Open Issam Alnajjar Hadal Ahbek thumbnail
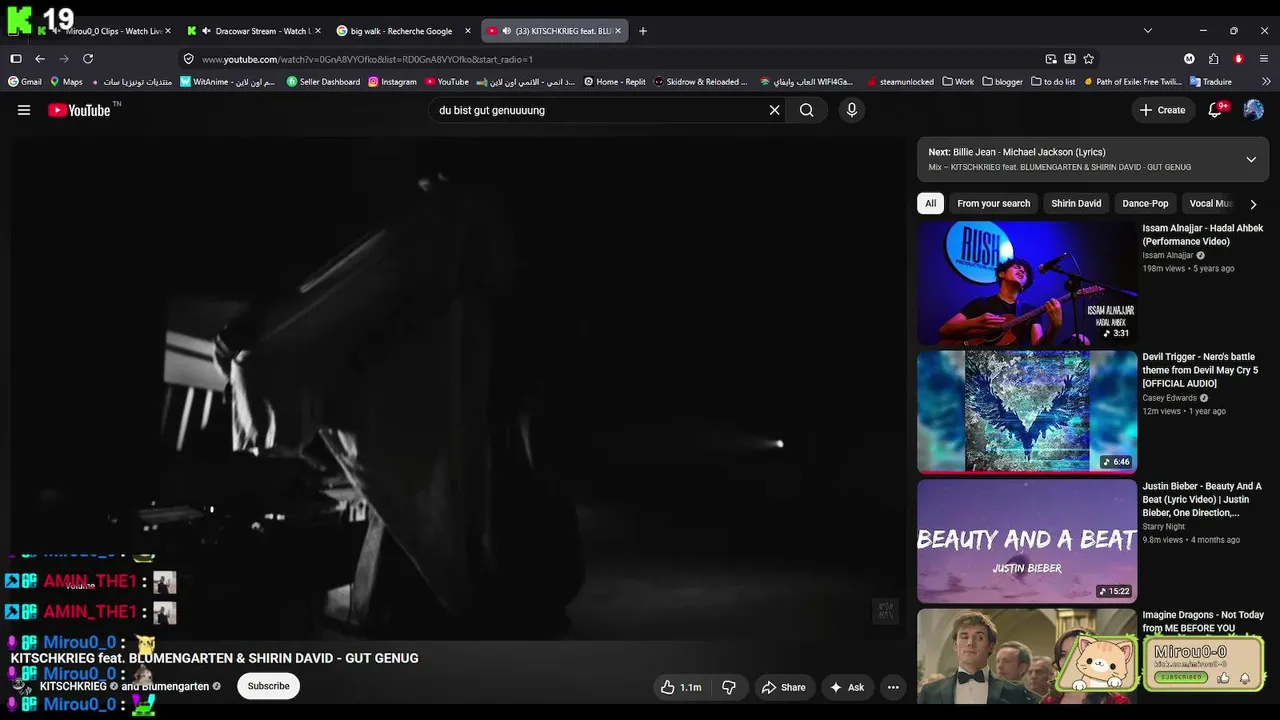The width and height of the screenshot is (1280, 720). pyautogui.click(x=1027, y=283)
